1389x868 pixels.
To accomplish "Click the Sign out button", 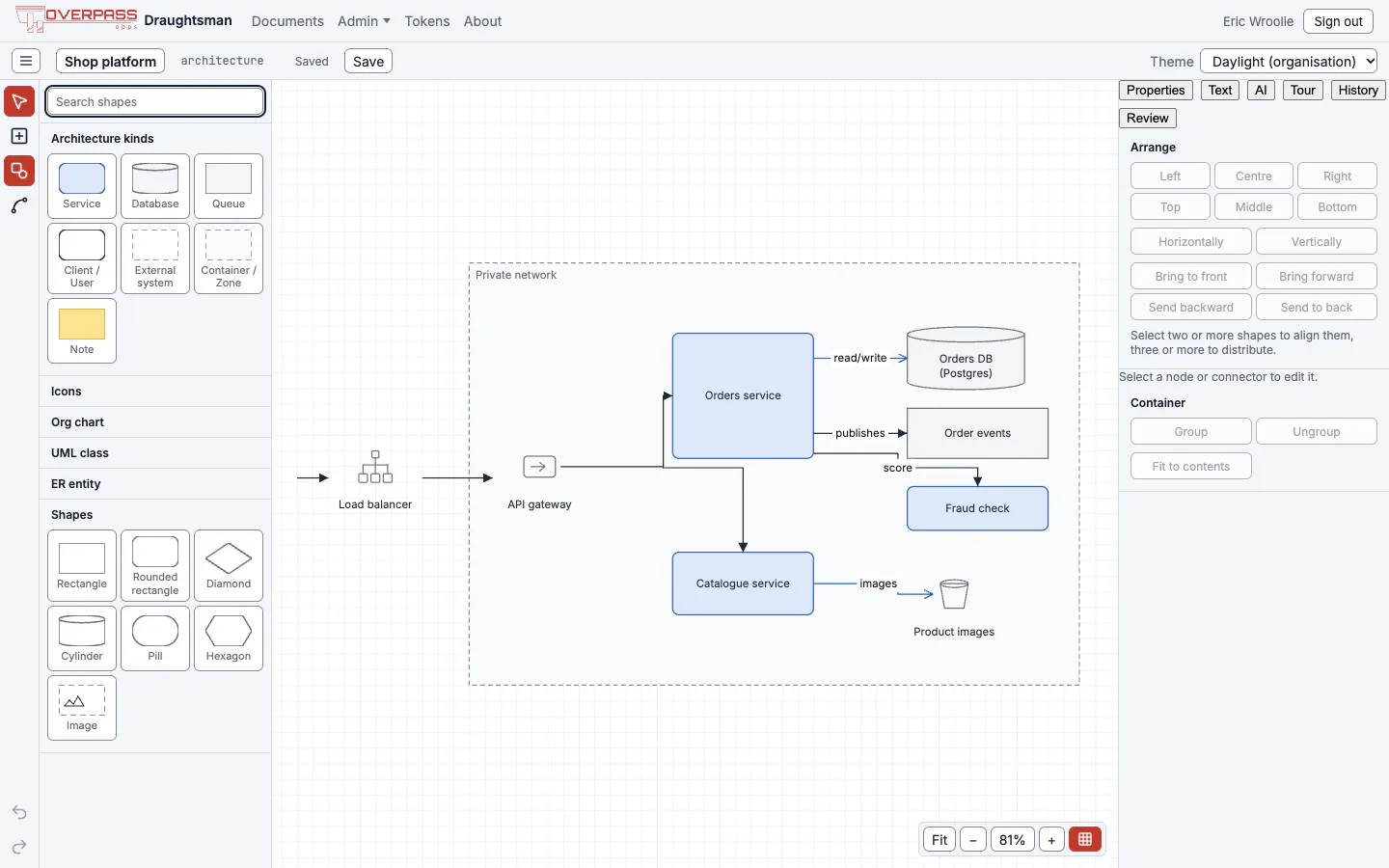I will [1338, 21].
